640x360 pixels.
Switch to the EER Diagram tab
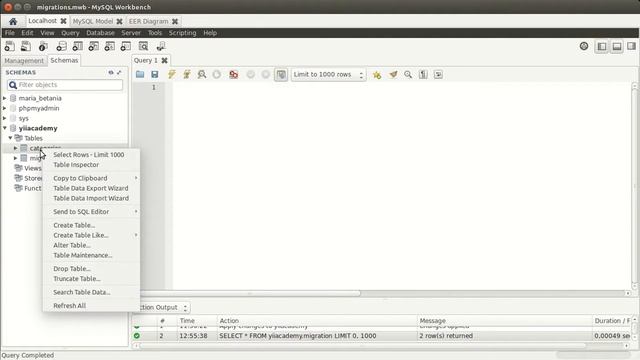pos(149,21)
